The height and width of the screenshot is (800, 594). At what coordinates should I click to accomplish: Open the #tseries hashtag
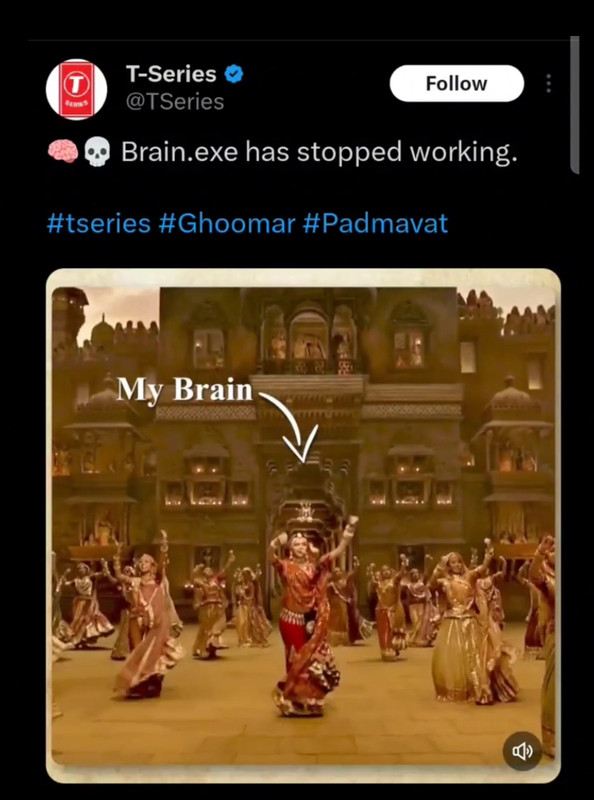point(98,224)
